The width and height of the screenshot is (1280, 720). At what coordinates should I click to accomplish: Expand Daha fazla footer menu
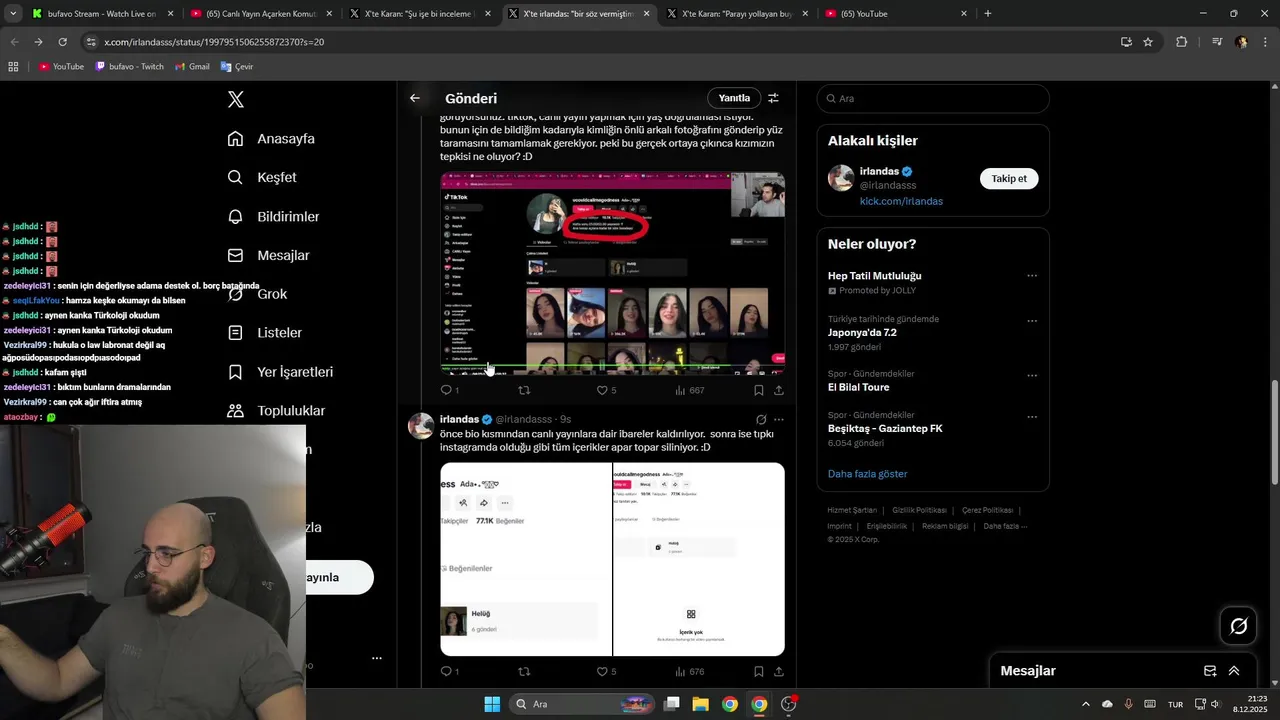point(1005,526)
